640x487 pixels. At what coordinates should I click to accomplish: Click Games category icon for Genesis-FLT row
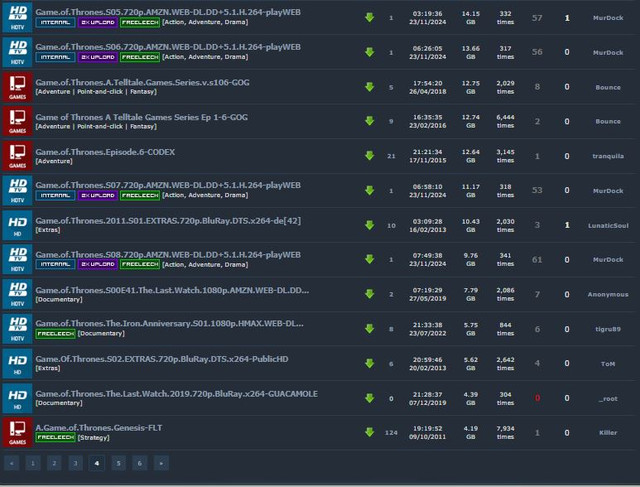17,432
